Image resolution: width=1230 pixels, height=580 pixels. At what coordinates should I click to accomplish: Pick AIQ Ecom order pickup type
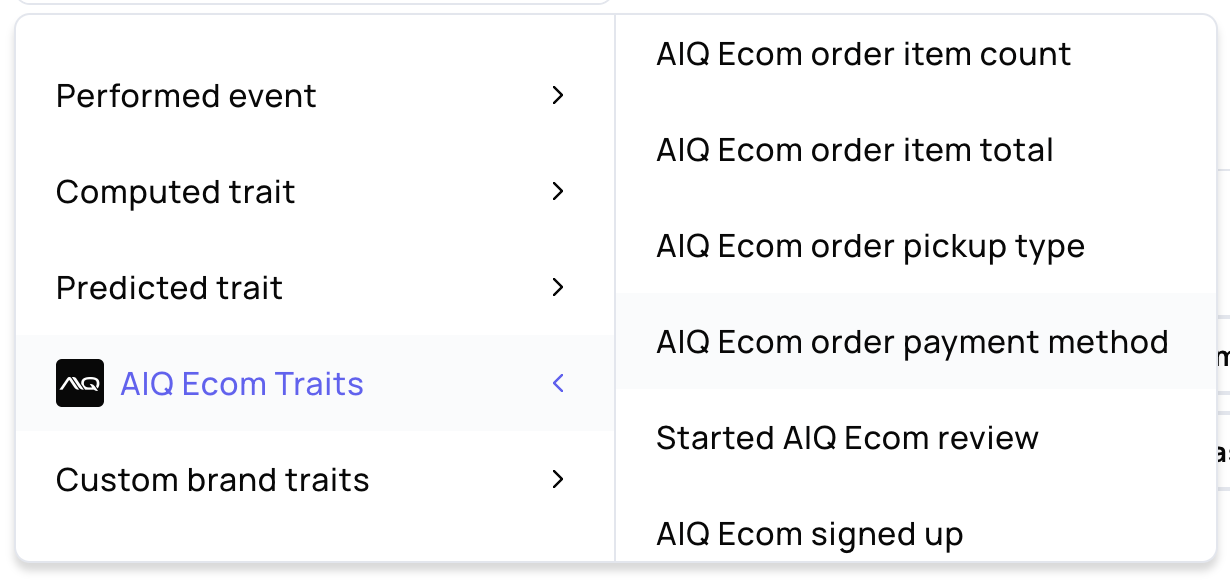click(870, 246)
